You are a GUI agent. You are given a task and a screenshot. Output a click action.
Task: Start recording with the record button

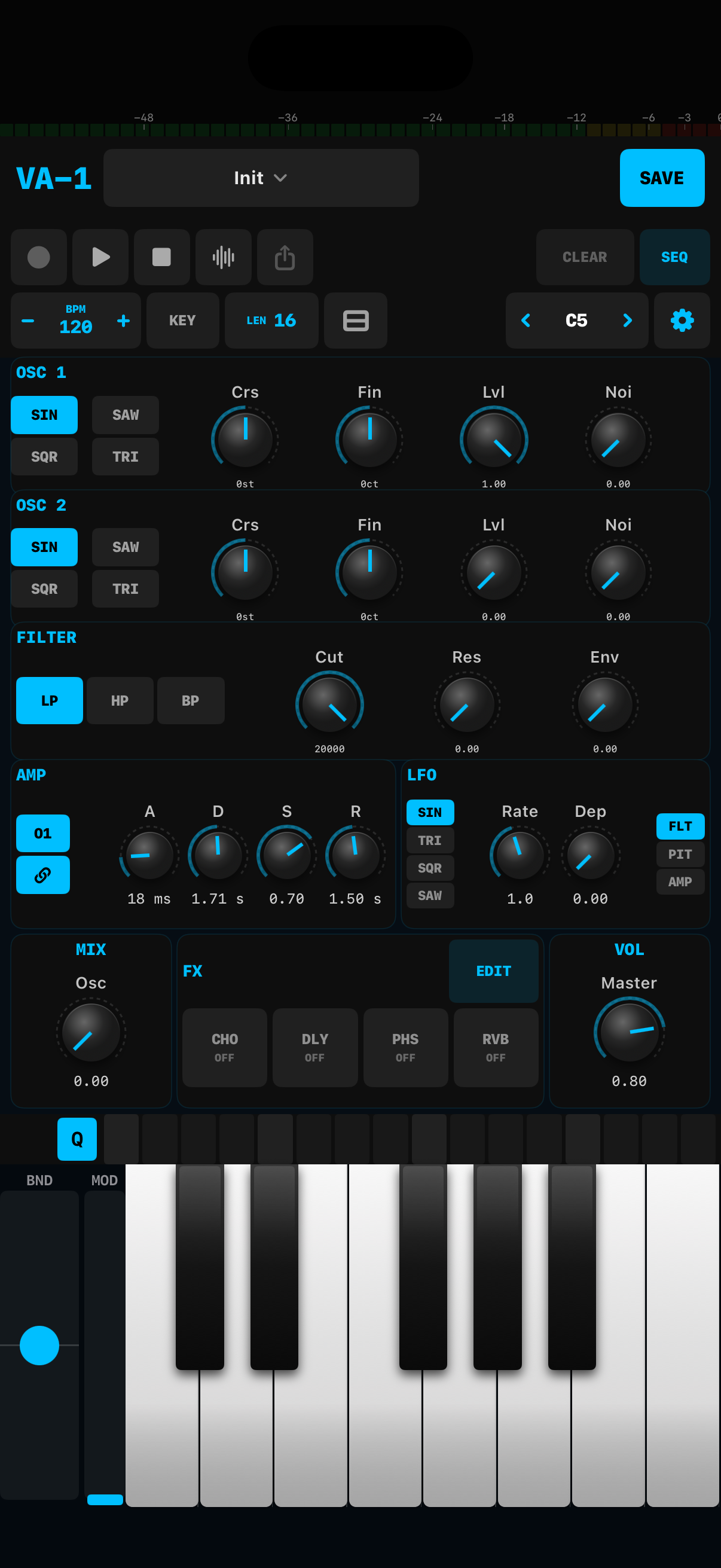(39, 257)
